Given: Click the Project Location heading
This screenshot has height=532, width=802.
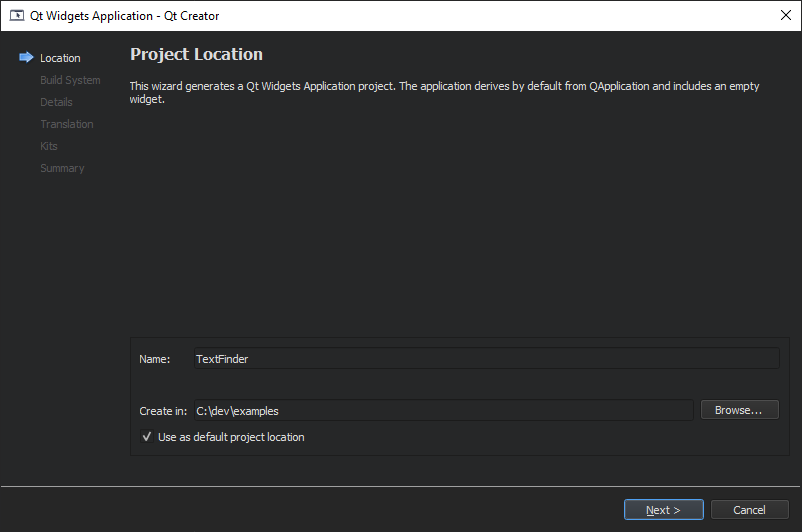Looking at the screenshot, I should 196,54.
